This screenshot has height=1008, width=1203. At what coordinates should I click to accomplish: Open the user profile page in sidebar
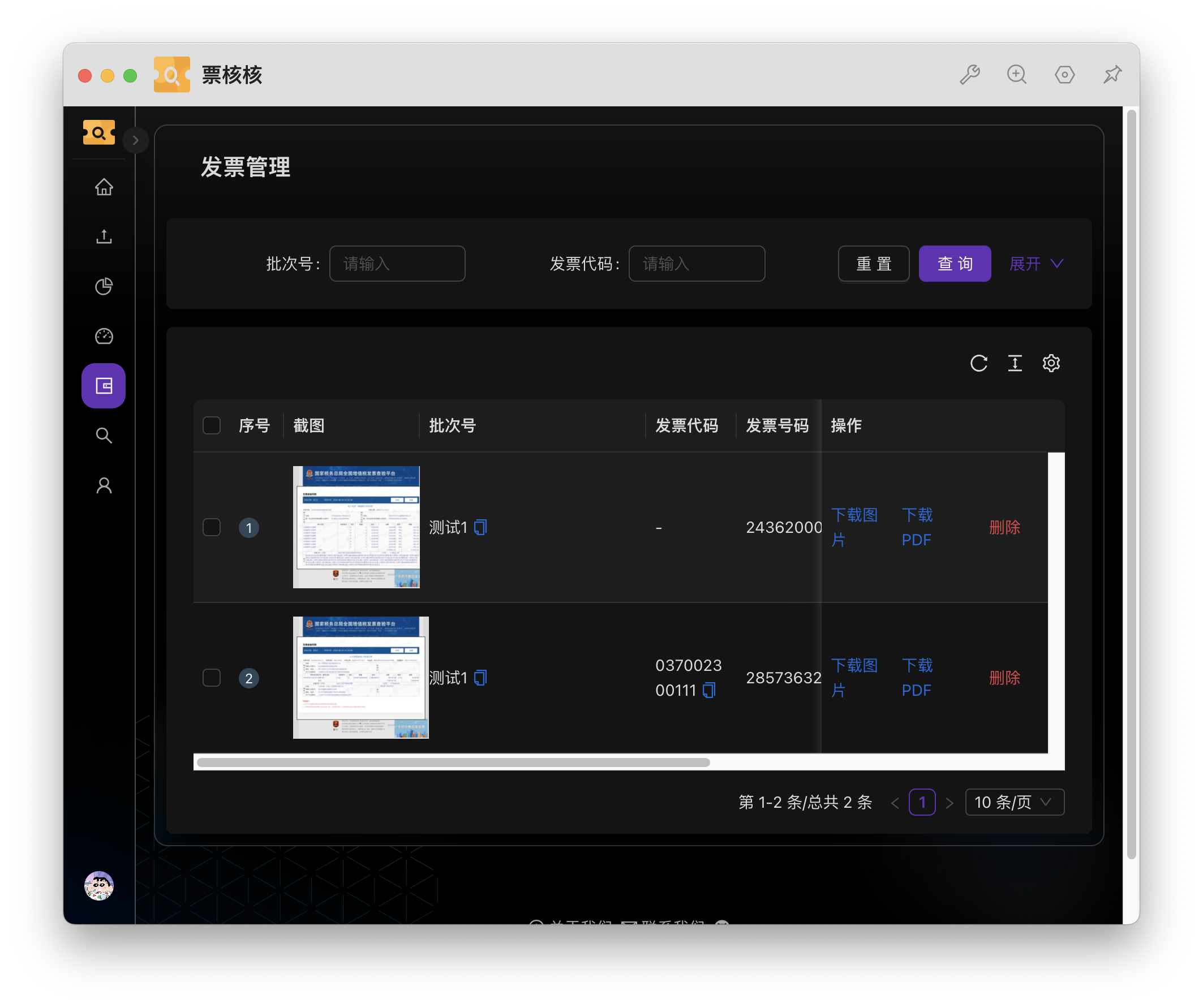pos(104,485)
